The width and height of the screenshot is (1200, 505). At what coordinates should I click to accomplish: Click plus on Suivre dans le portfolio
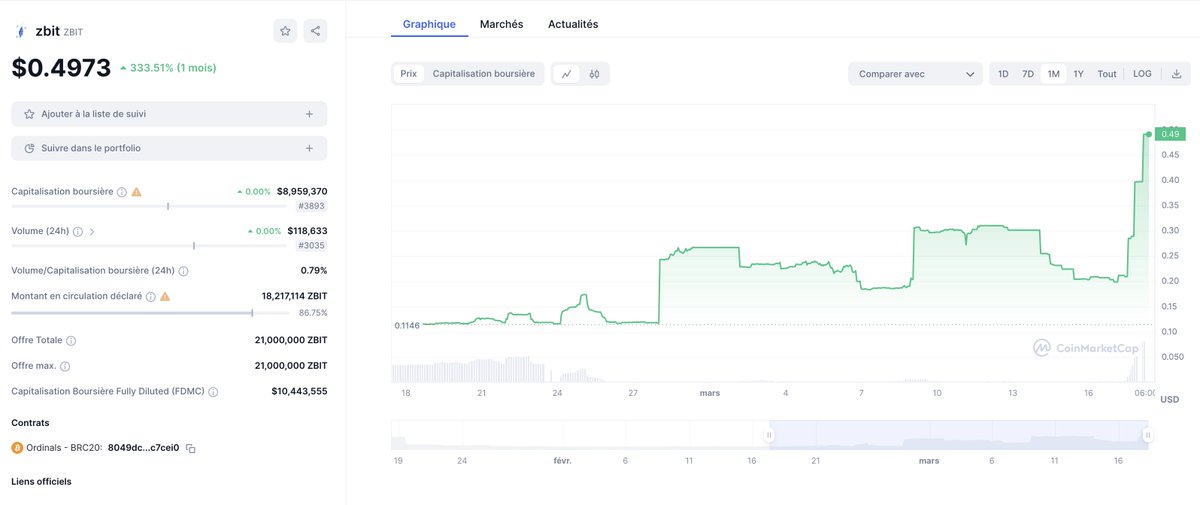coord(309,148)
